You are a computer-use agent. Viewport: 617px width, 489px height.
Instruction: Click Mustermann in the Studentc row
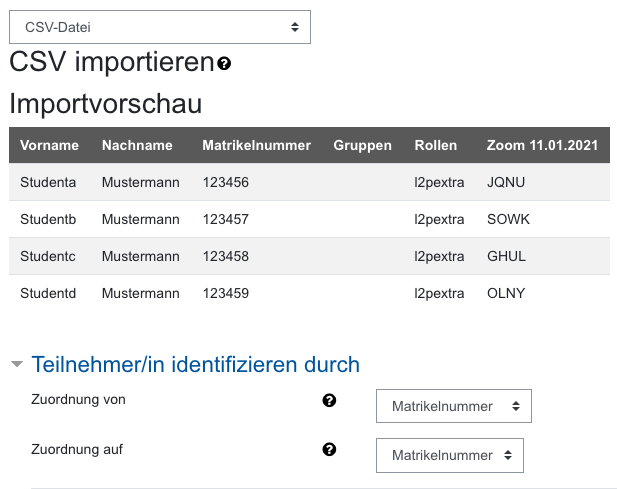tap(140, 256)
